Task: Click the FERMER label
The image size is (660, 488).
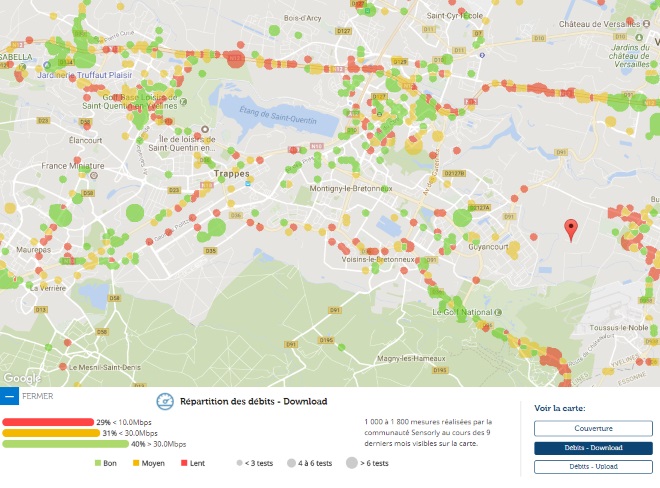Action: pos(37,396)
